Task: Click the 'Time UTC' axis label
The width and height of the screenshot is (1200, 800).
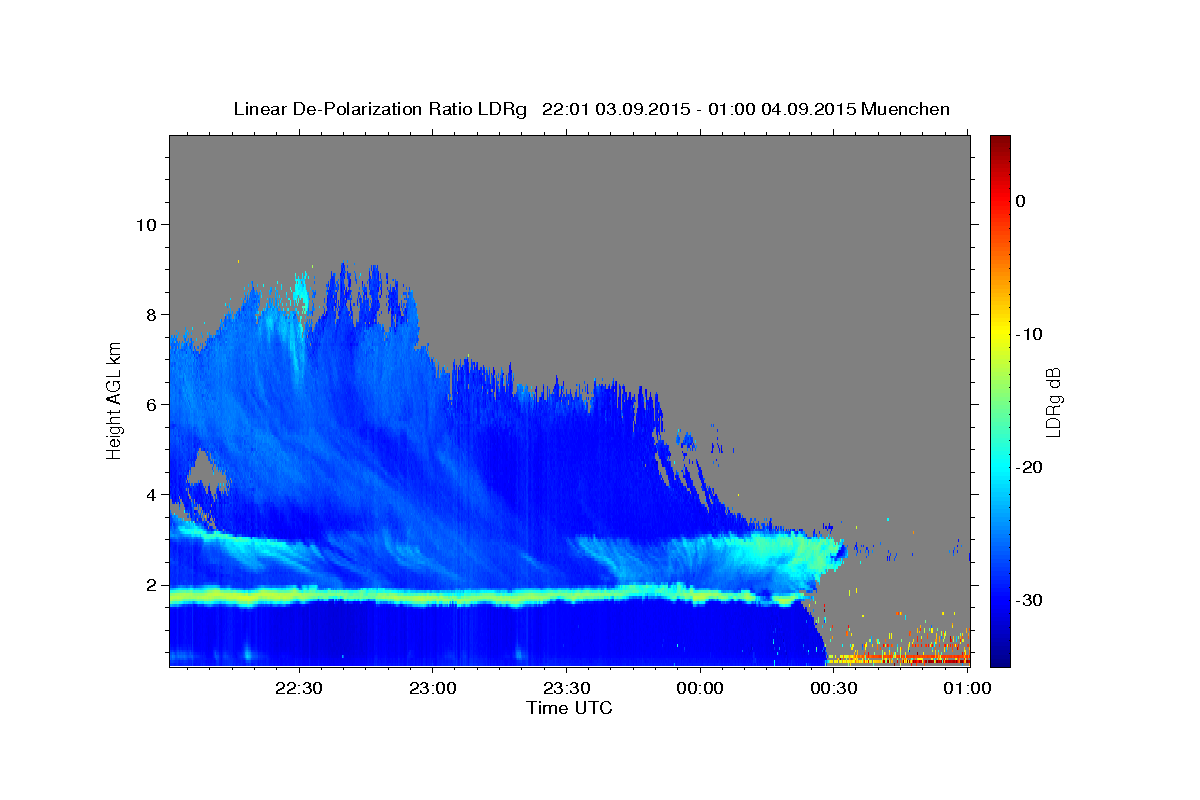Action: point(569,708)
